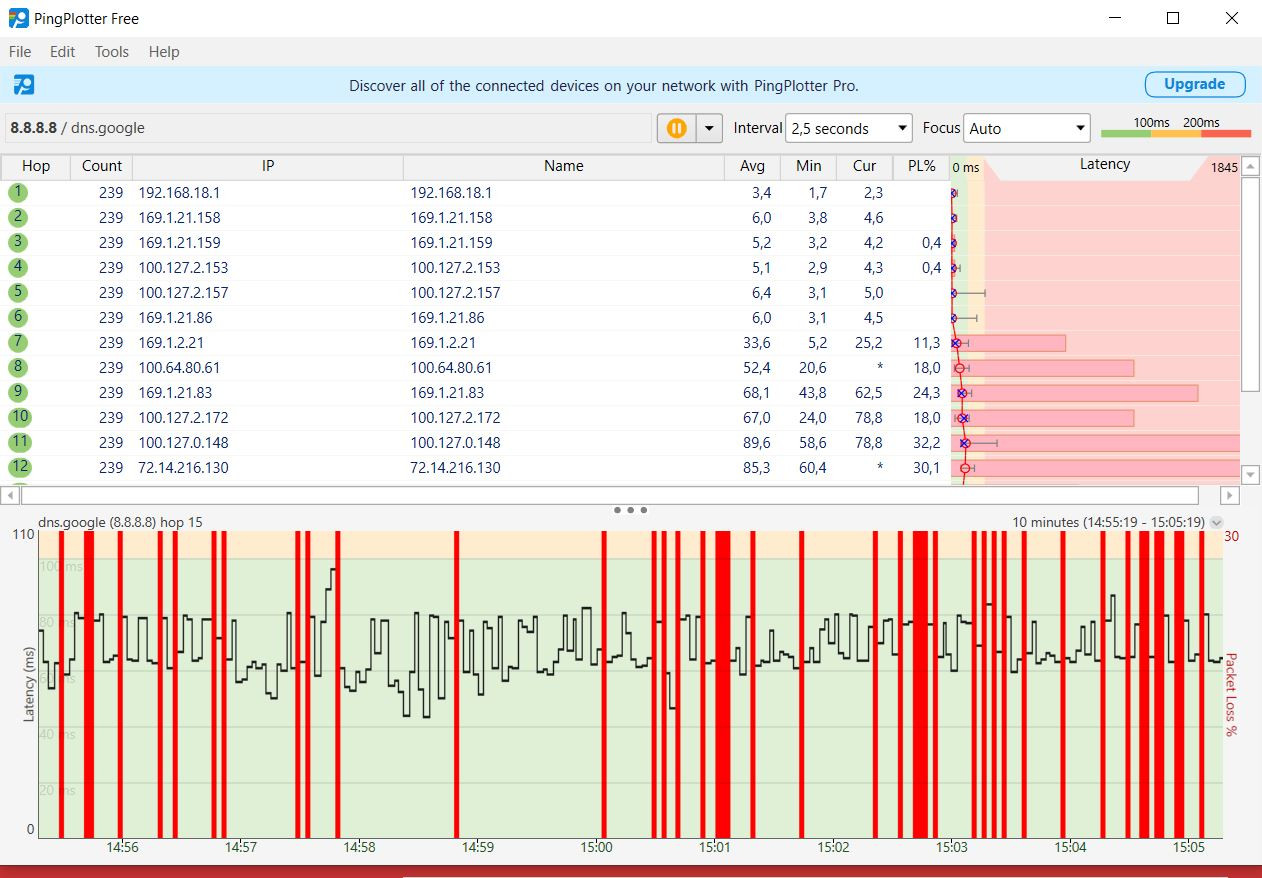This screenshot has width=1262, height=878.
Task: Open the Help menu
Action: (164, 52)
